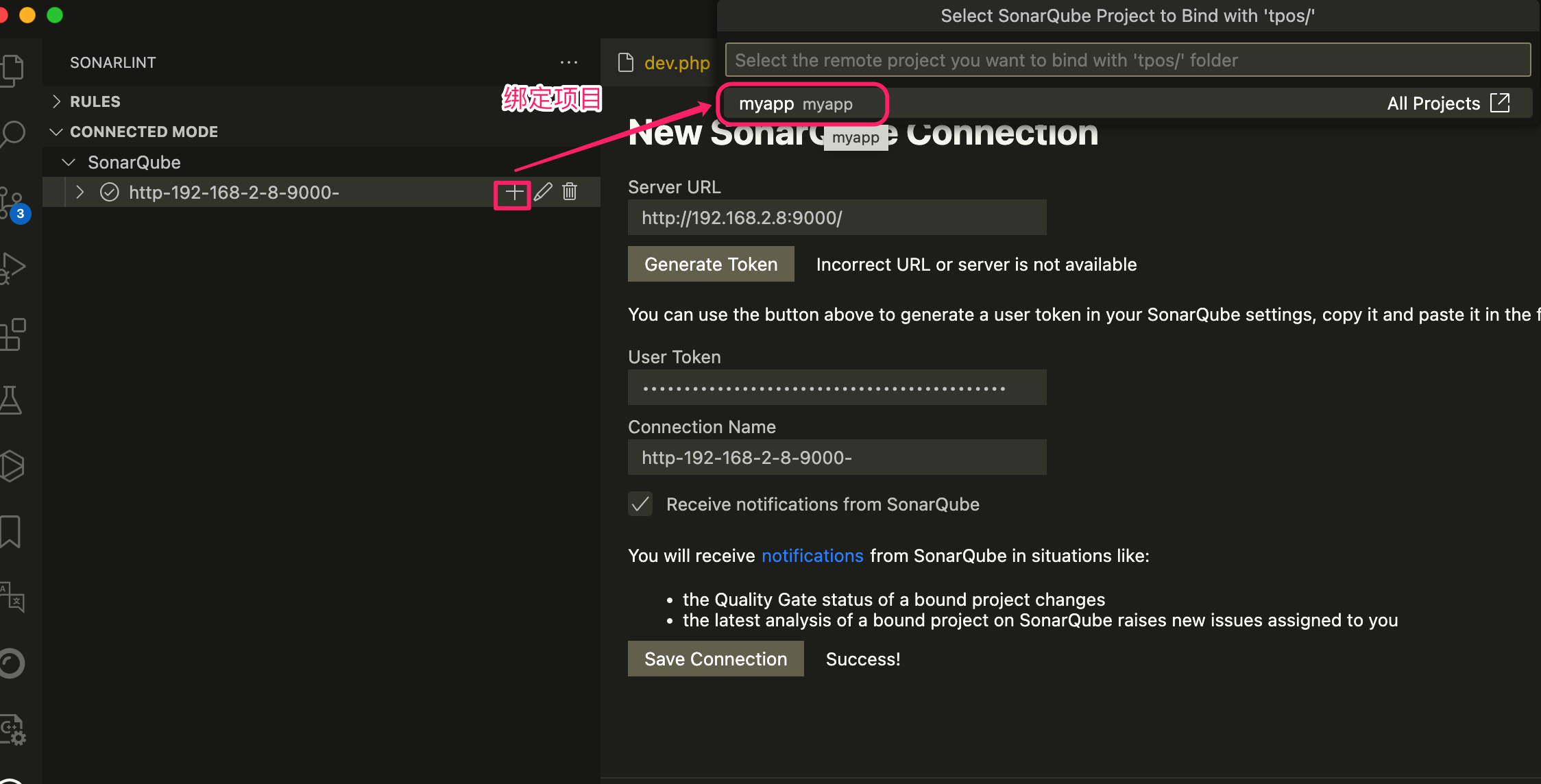The image size is (1541, 784).
Task: Open the Explorer icon in activity bar
Action: pyautogui.click(x=15, y=69)
